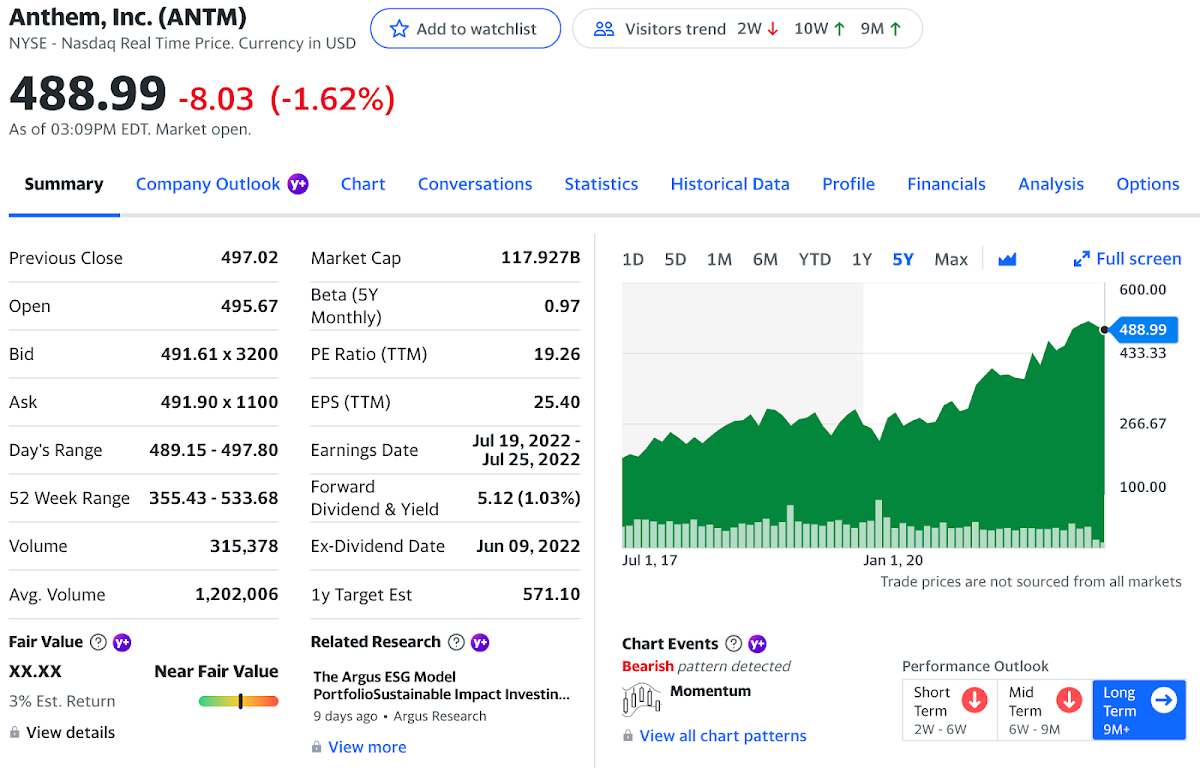Screen dimensions: 1200x768
Task: Click the Avg. Volume value 1,202,006
Action: (x=237, y=594)
